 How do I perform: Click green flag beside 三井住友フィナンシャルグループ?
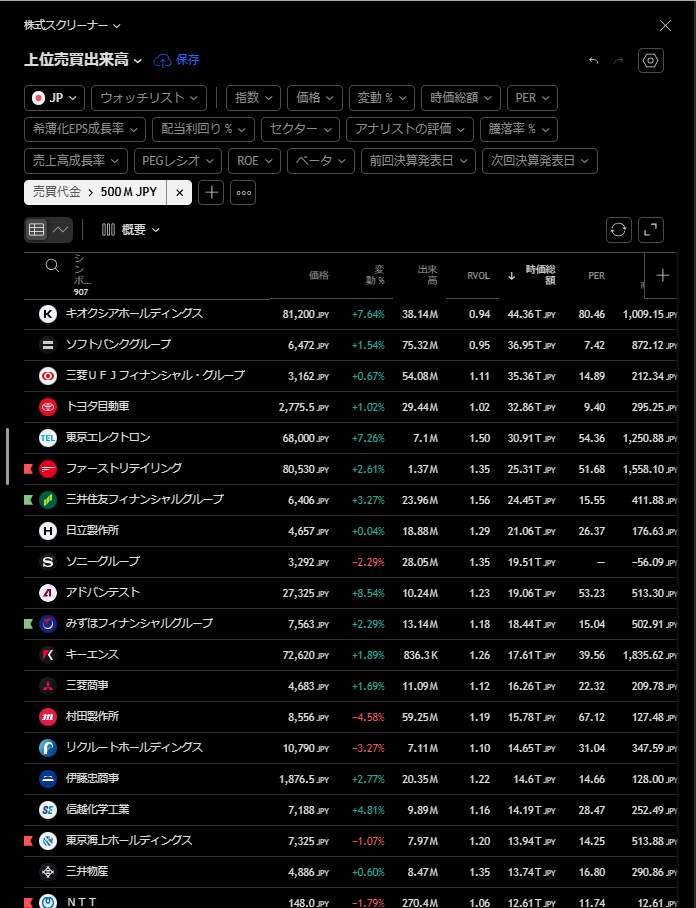click(x=28, y=500)
